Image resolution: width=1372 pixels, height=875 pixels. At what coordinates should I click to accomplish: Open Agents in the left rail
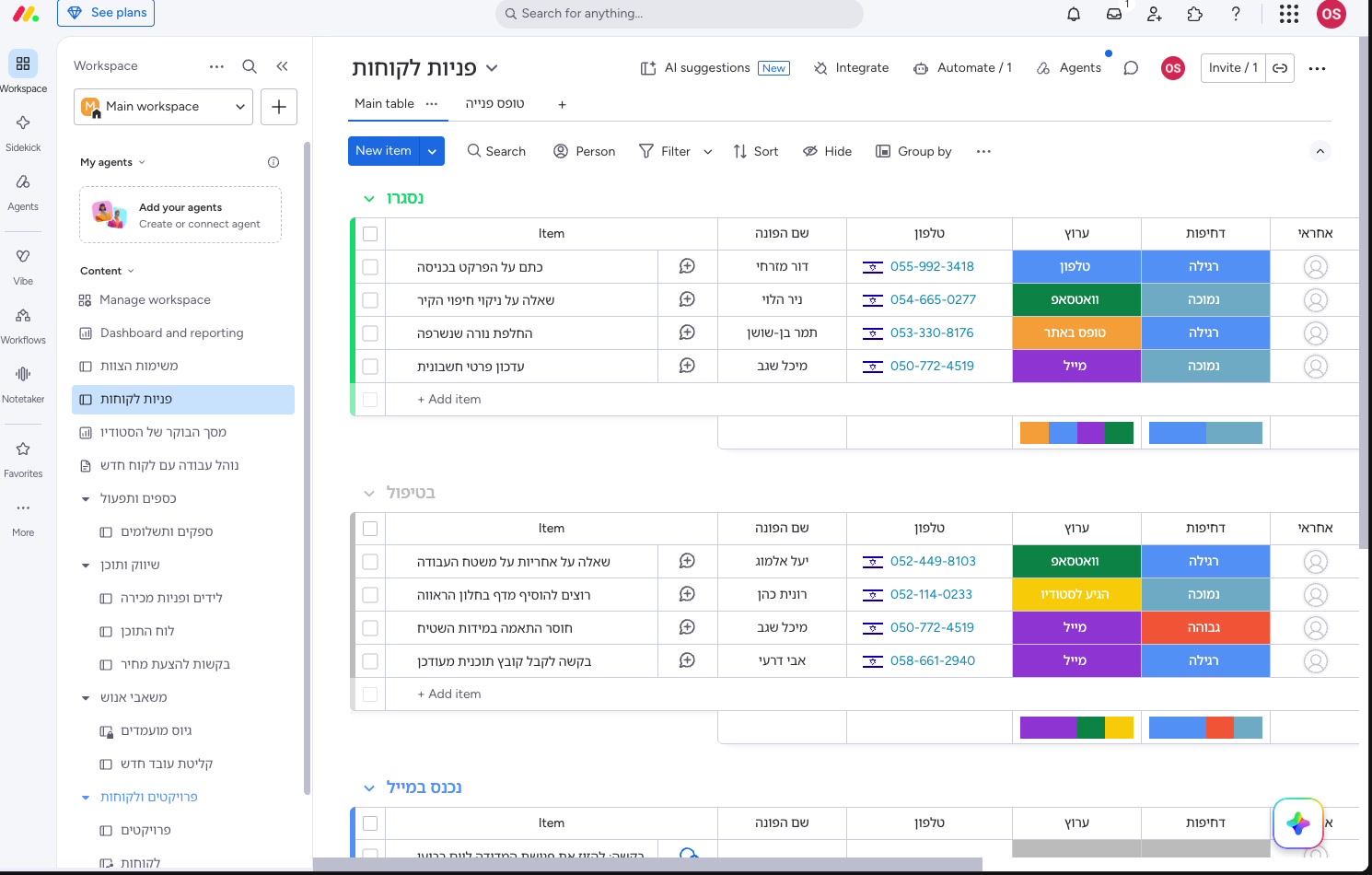(23, 192)
